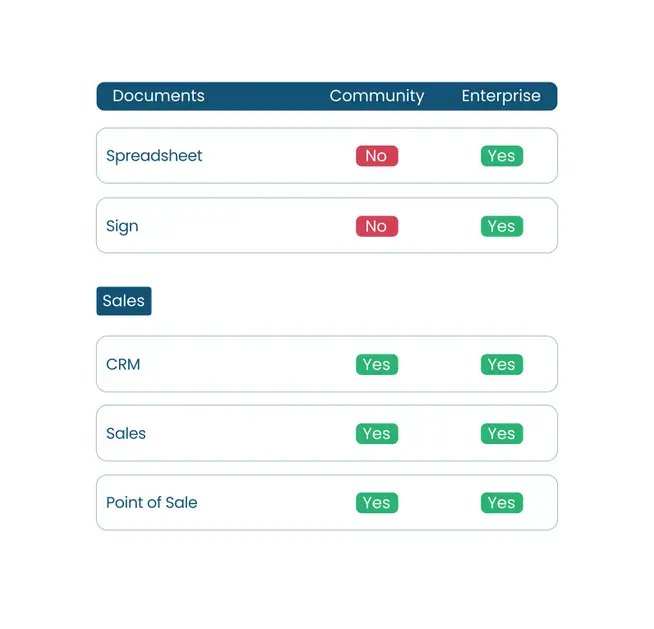Click the Enterprise Yes badge for Sign
654x629 pixels.
coord(501,226)
